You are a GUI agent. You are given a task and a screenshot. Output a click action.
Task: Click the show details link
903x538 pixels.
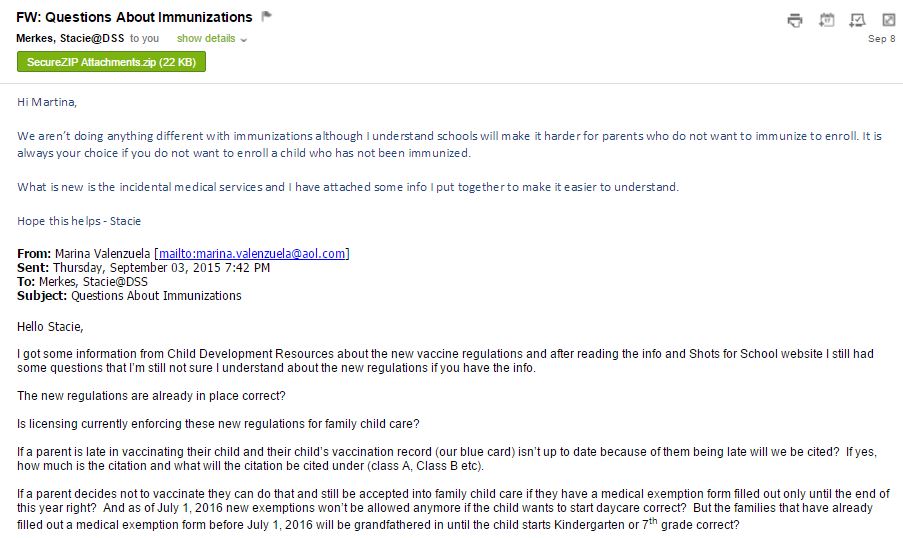[206, 39]
